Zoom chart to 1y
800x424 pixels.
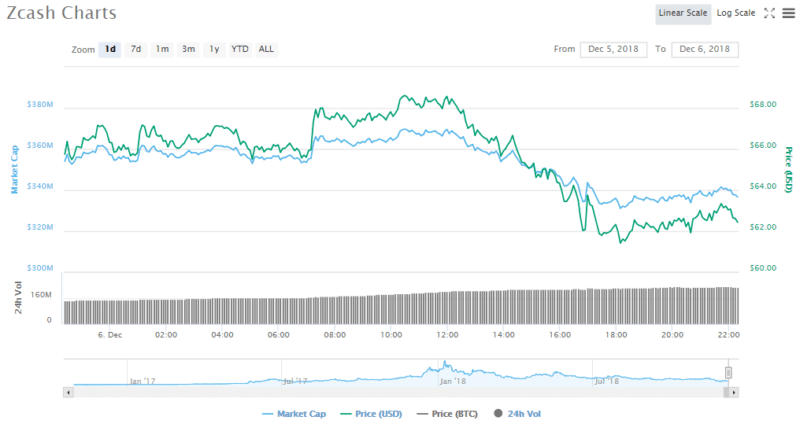214,49
